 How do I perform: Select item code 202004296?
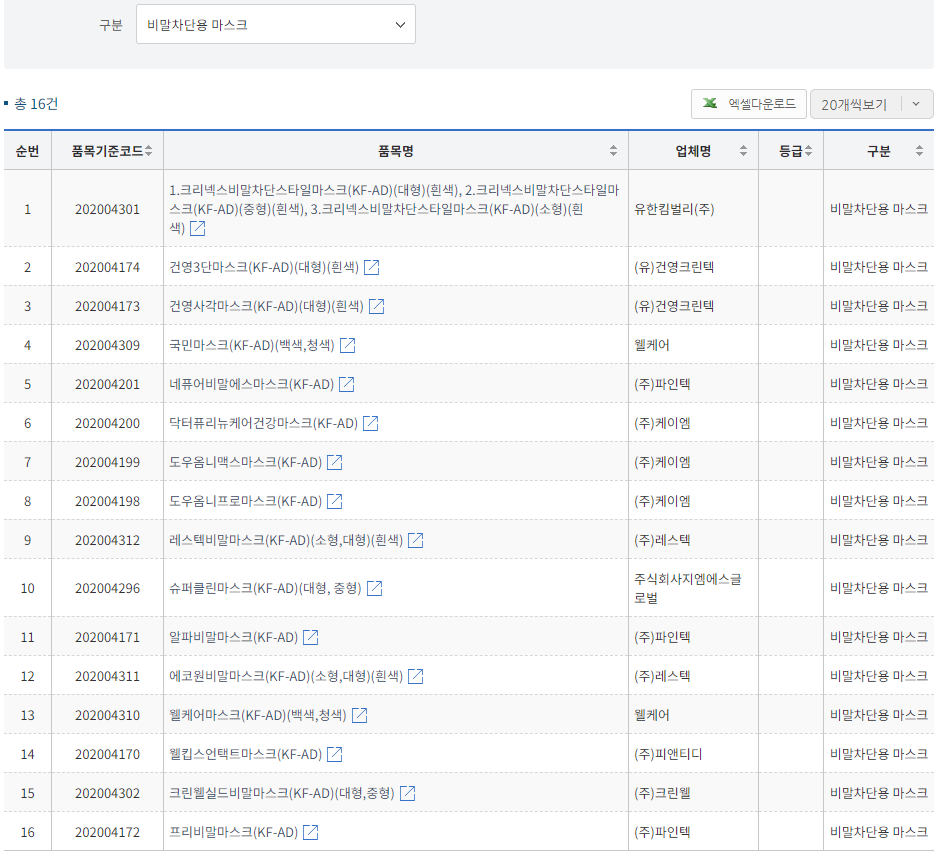(107, 588)
